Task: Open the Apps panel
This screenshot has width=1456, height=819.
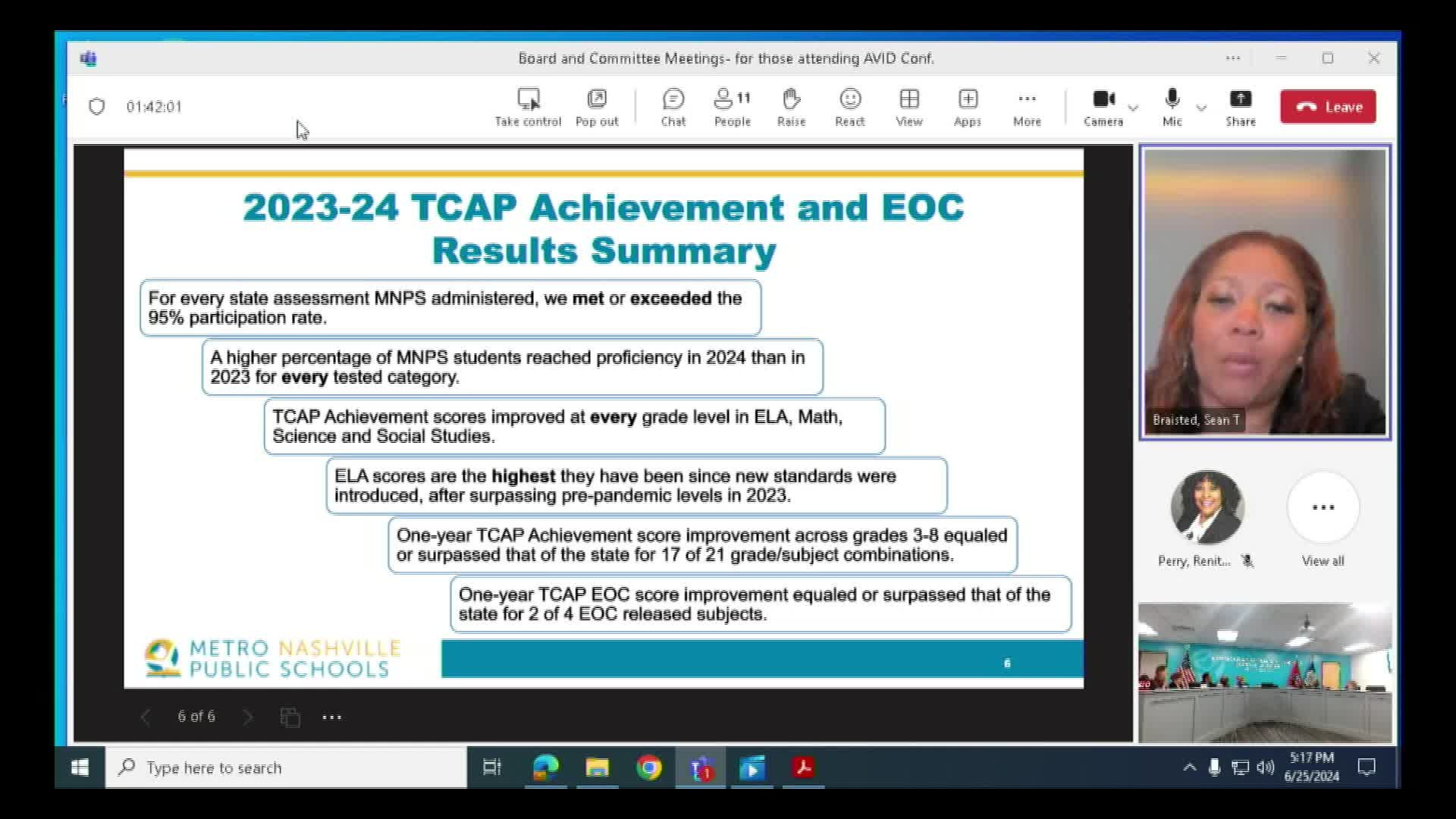Action: point(968,107)
